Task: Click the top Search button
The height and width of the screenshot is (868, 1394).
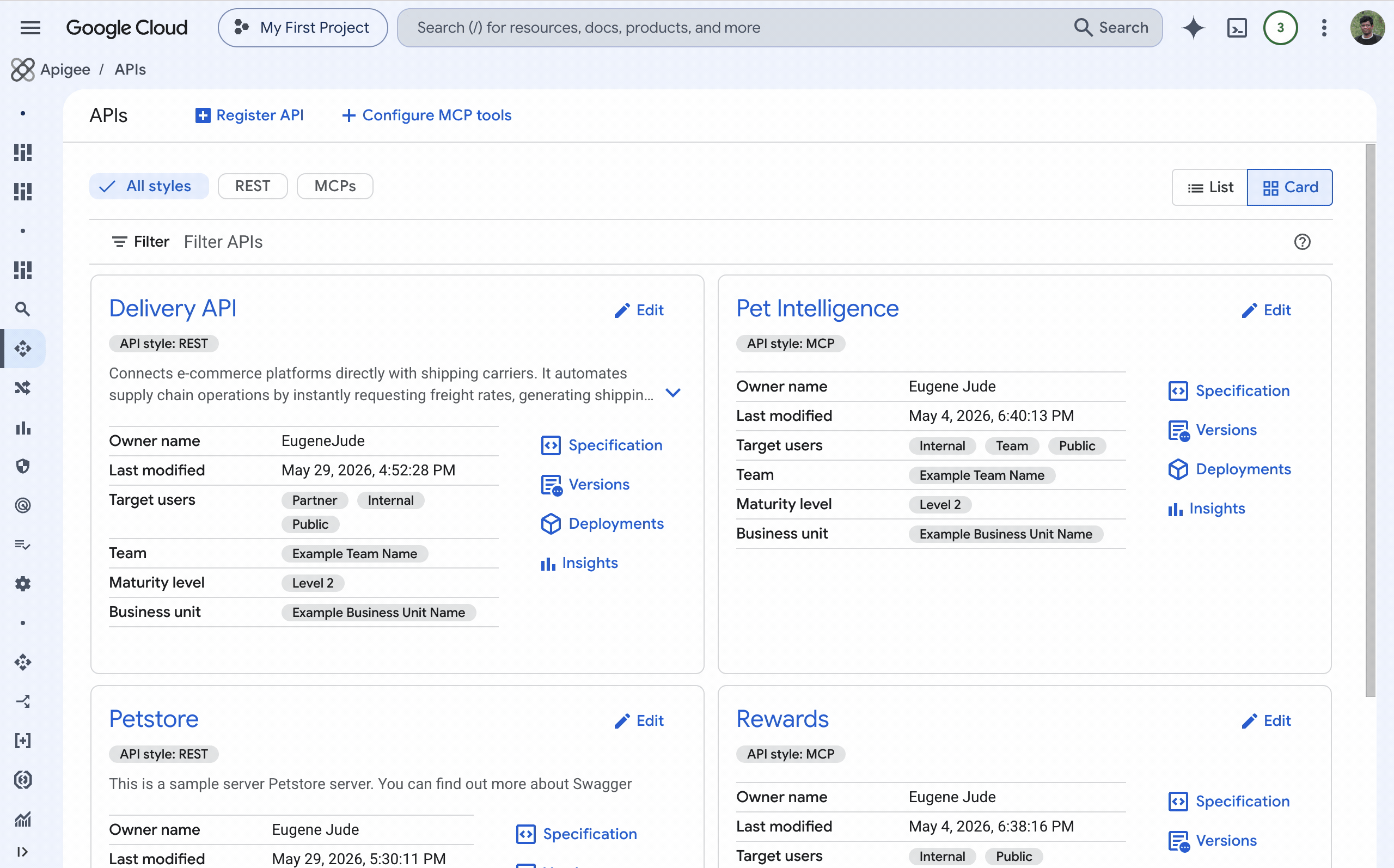Action: click(1111, 28)
